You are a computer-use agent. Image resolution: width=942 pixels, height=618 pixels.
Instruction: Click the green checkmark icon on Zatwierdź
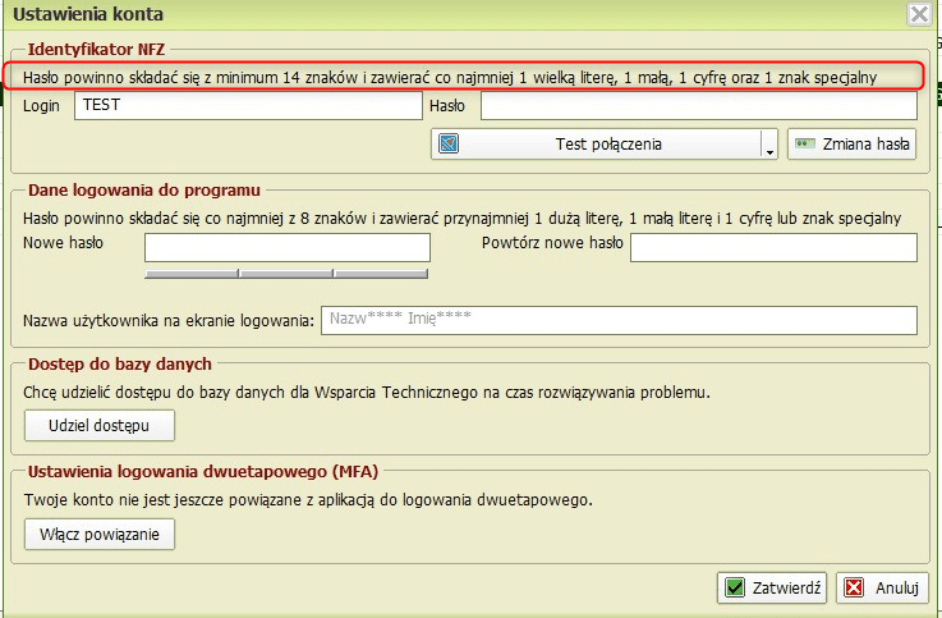pyautogui.click(x=735, y=587)
